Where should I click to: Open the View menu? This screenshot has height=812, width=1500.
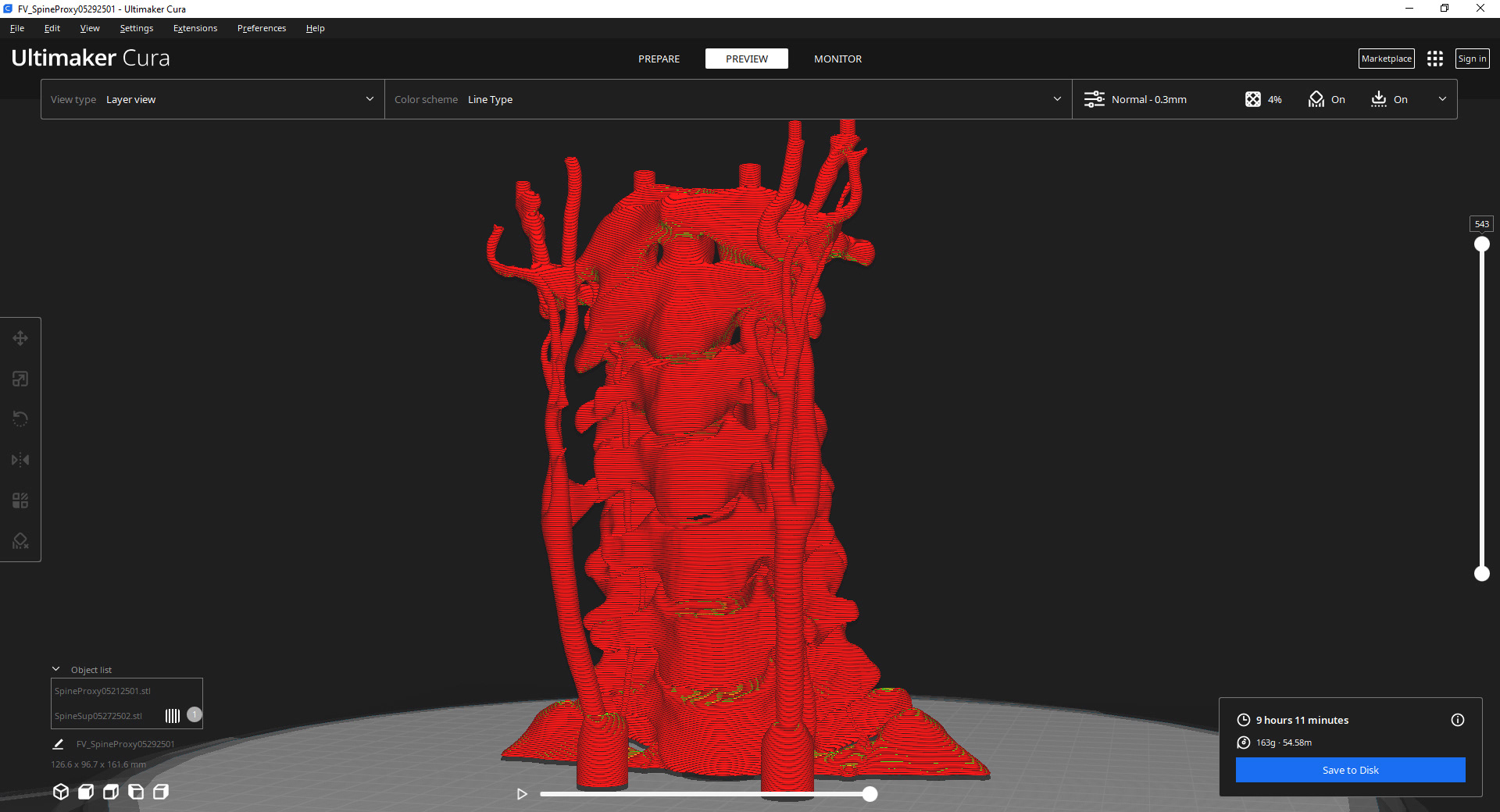(90, 28)
